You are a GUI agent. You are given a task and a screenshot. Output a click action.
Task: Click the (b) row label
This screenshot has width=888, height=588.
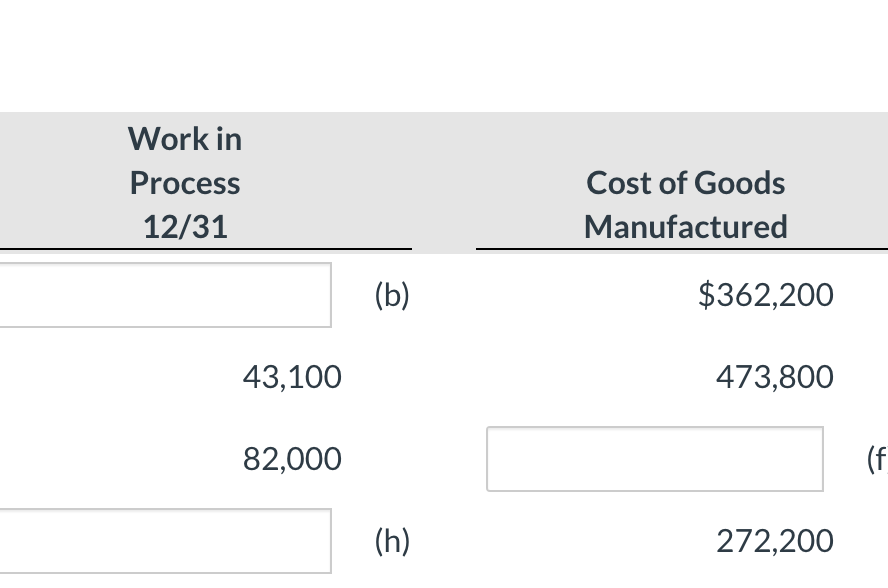tap(392, 294)
